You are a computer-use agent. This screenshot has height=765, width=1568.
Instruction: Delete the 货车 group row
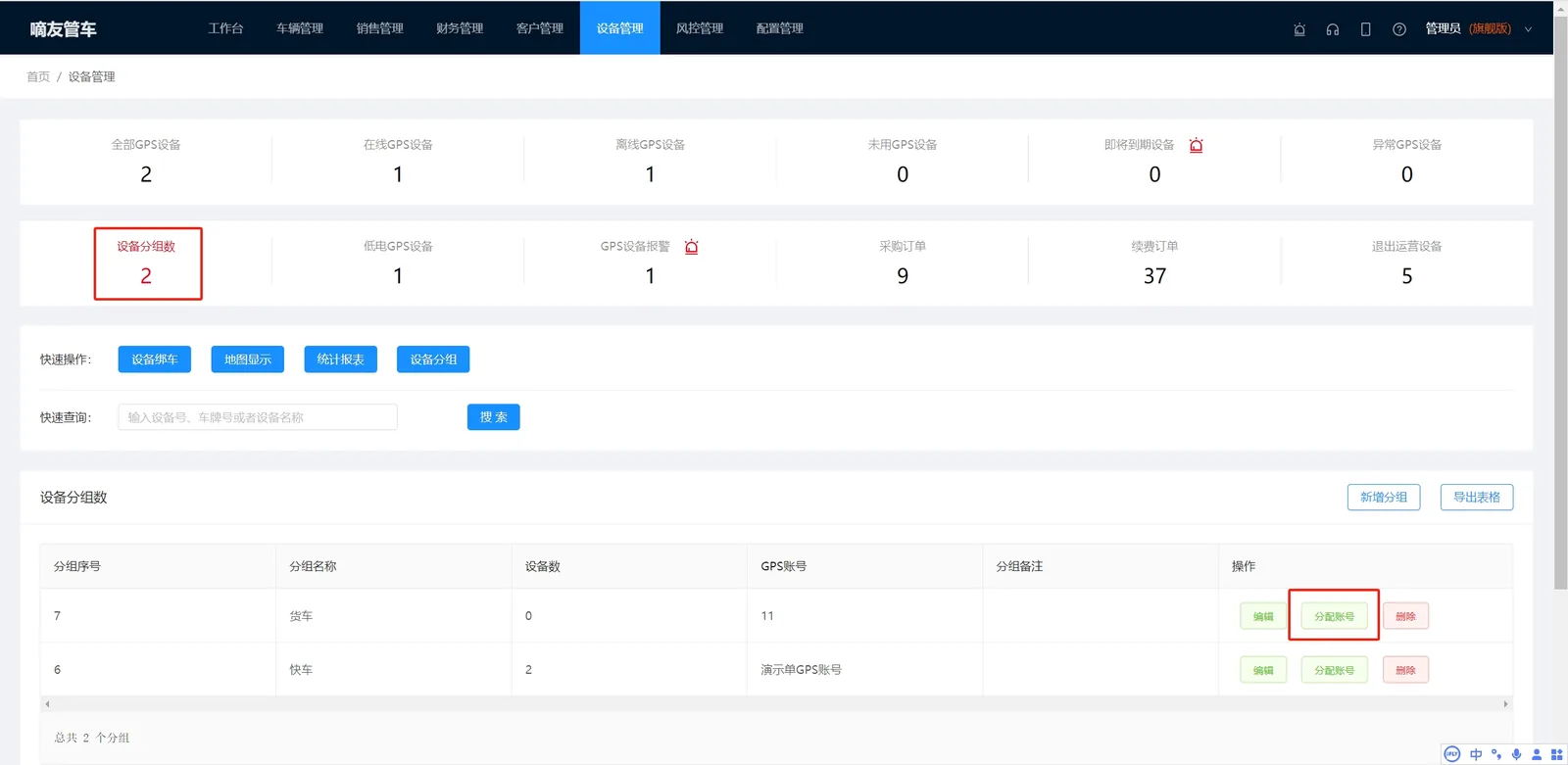[1406, 616]
